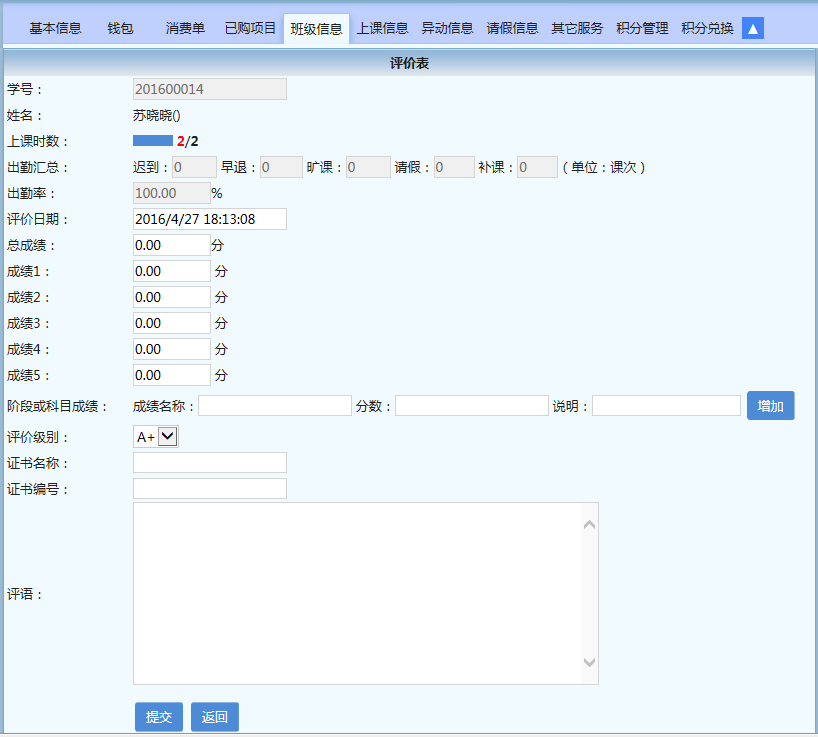Click the 返回 button
This screenshot has height=737, width=818.
point(215,717)
